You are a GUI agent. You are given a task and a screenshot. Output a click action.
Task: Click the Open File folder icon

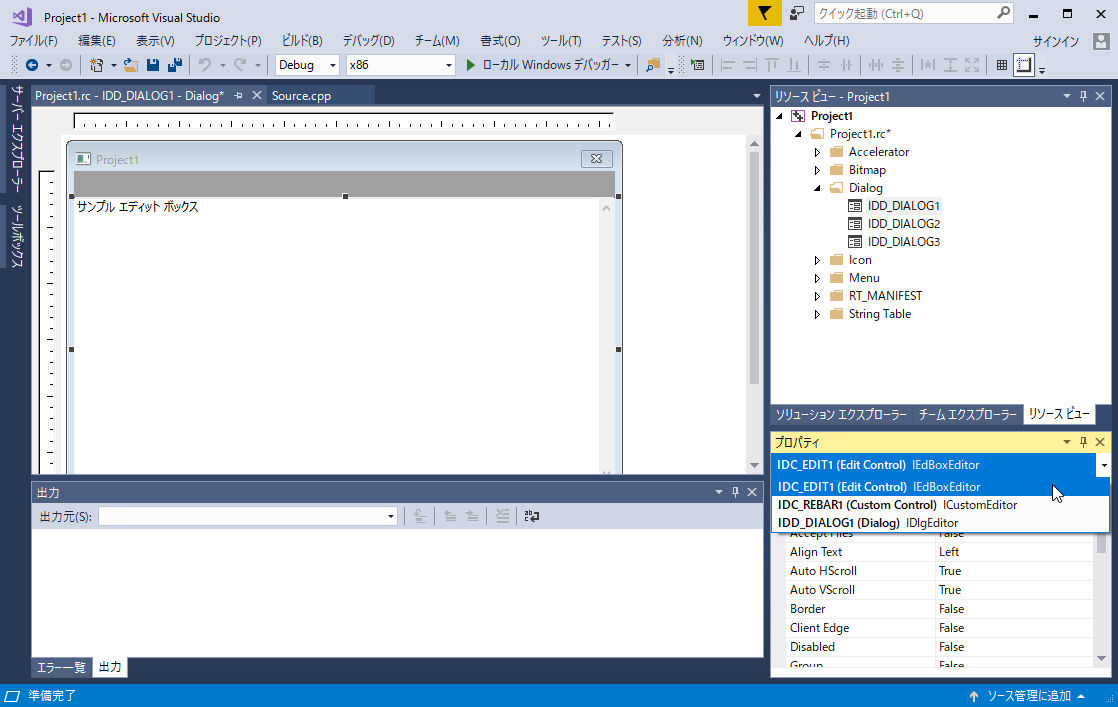pyautogui.click(x=130, y=65)
